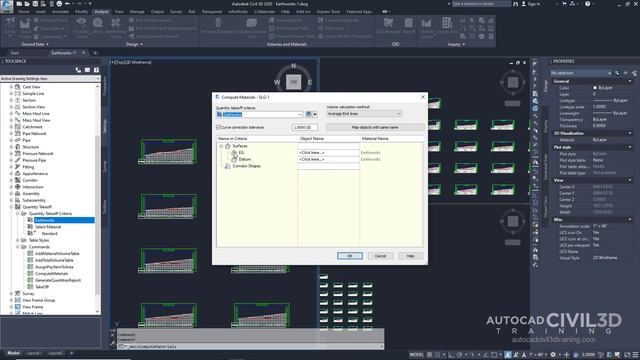
Task: Open the Ground Data panel dropdown
Action: click(35, 44)
